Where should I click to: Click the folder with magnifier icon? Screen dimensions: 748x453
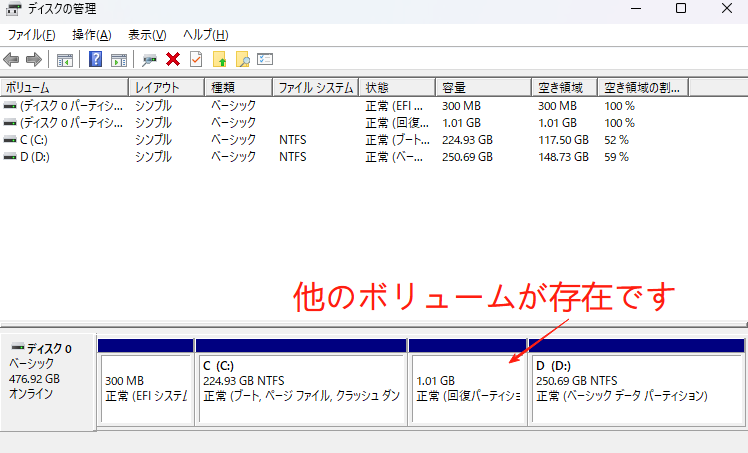(x=242, y=59)
